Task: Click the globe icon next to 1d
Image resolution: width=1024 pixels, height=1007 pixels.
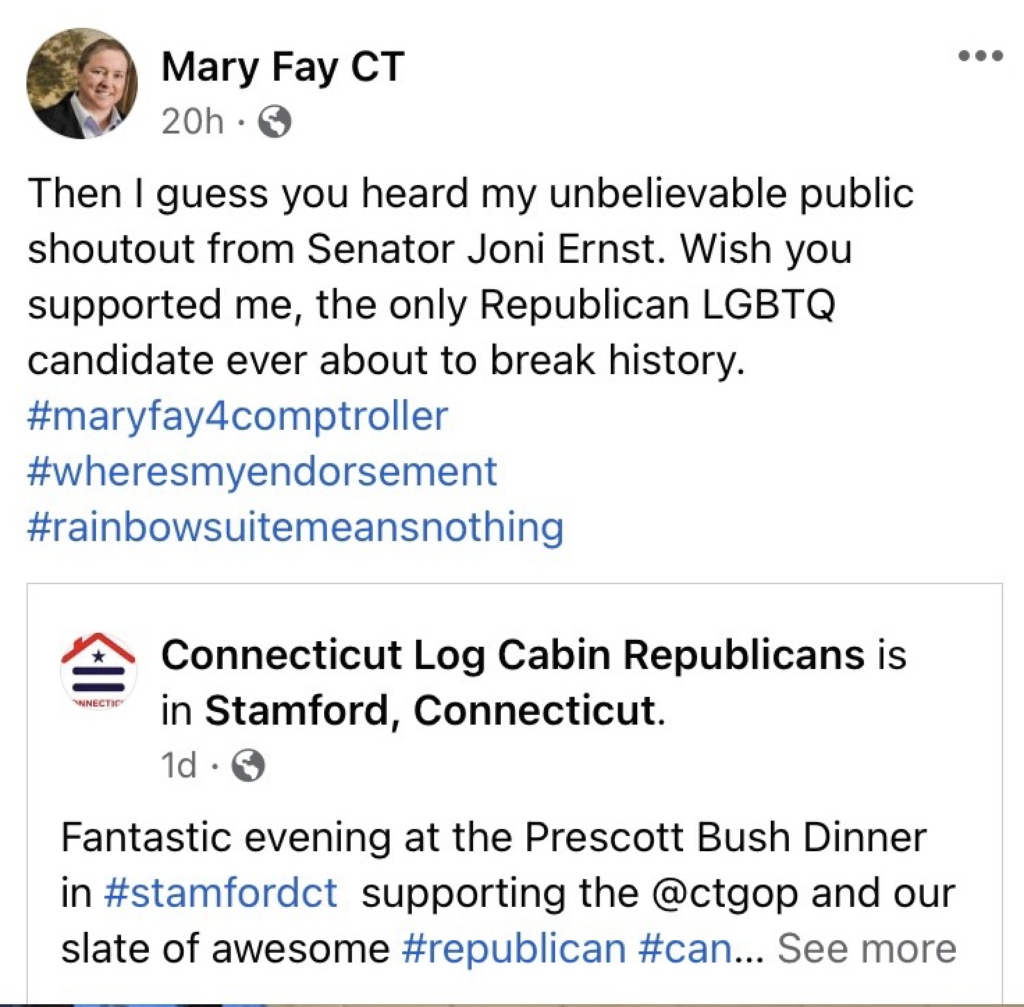Action: coord(249,765)
